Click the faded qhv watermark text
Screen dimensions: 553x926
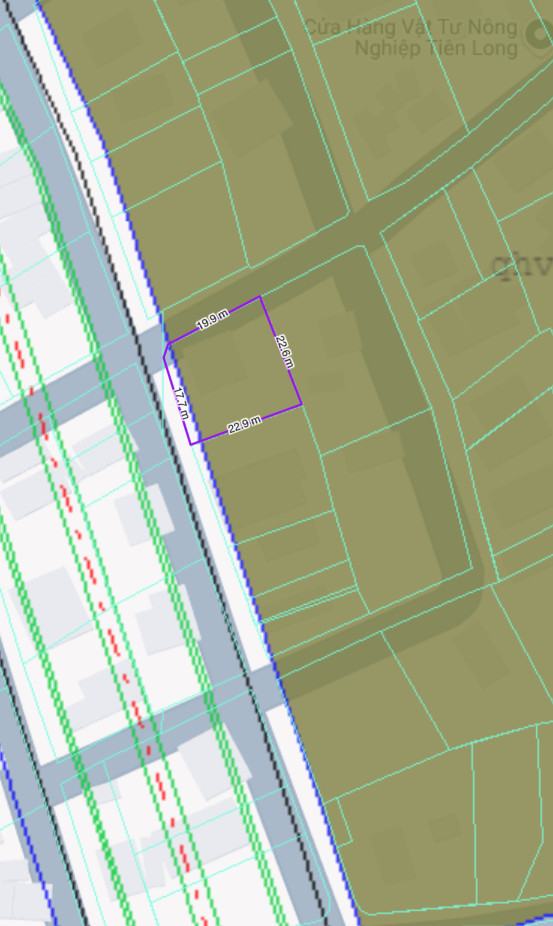pyautogui.click(x=522, y=266)
